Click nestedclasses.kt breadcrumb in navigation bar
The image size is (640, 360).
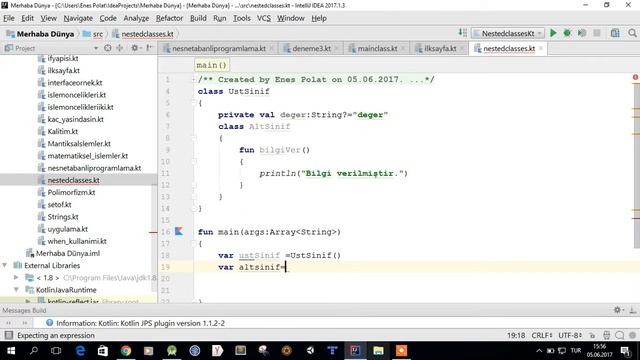(x=143, y=34)
